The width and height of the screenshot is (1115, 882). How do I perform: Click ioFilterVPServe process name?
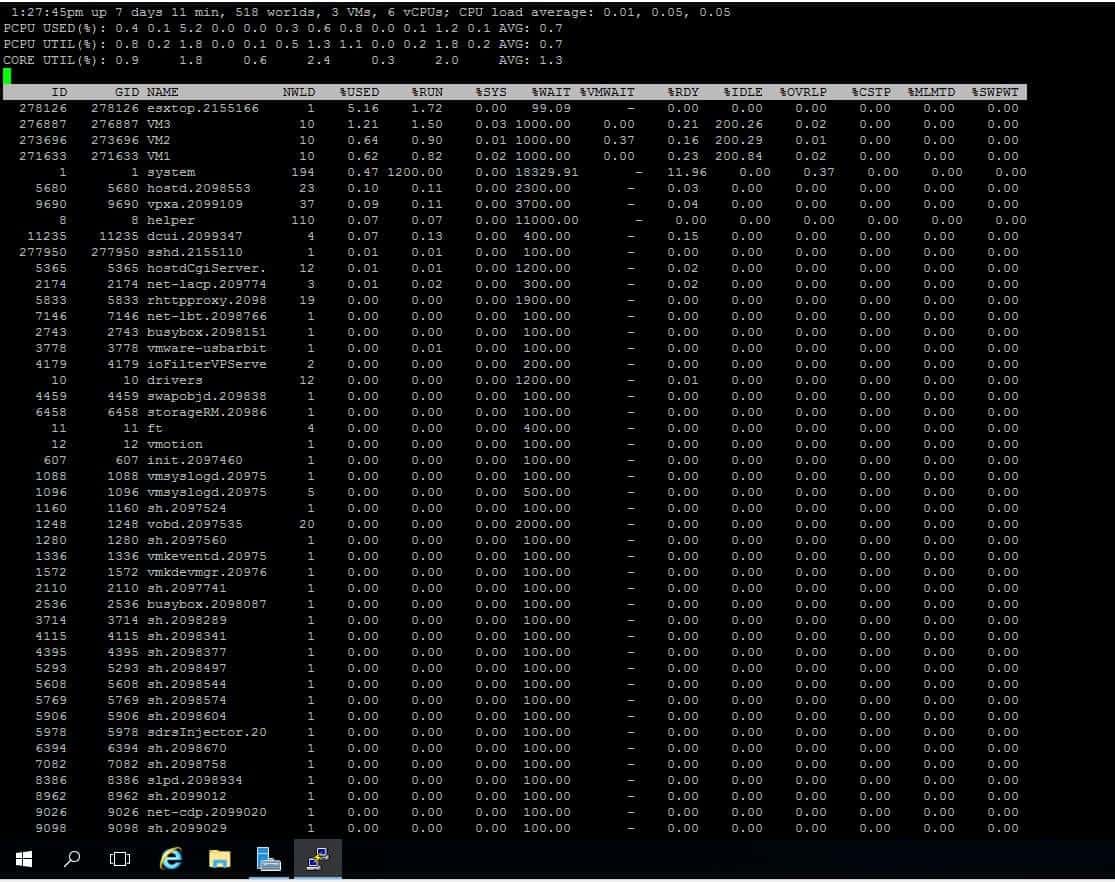(x=206, y=364)
